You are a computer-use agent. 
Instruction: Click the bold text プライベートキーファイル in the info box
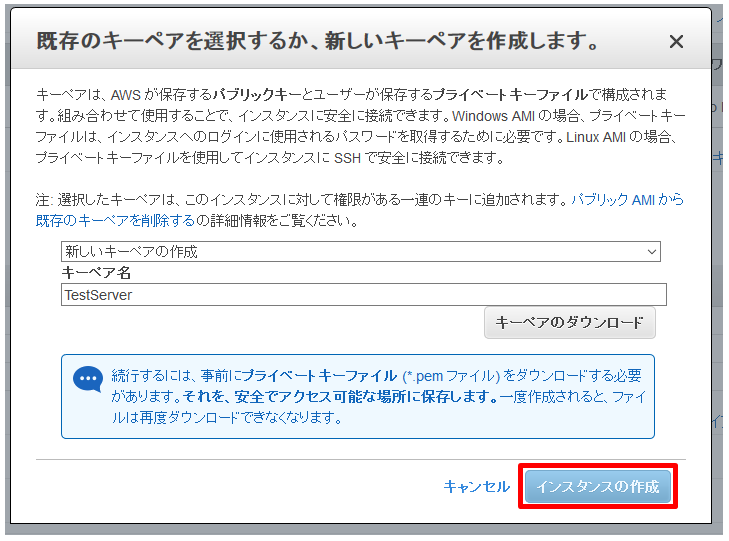320,375
